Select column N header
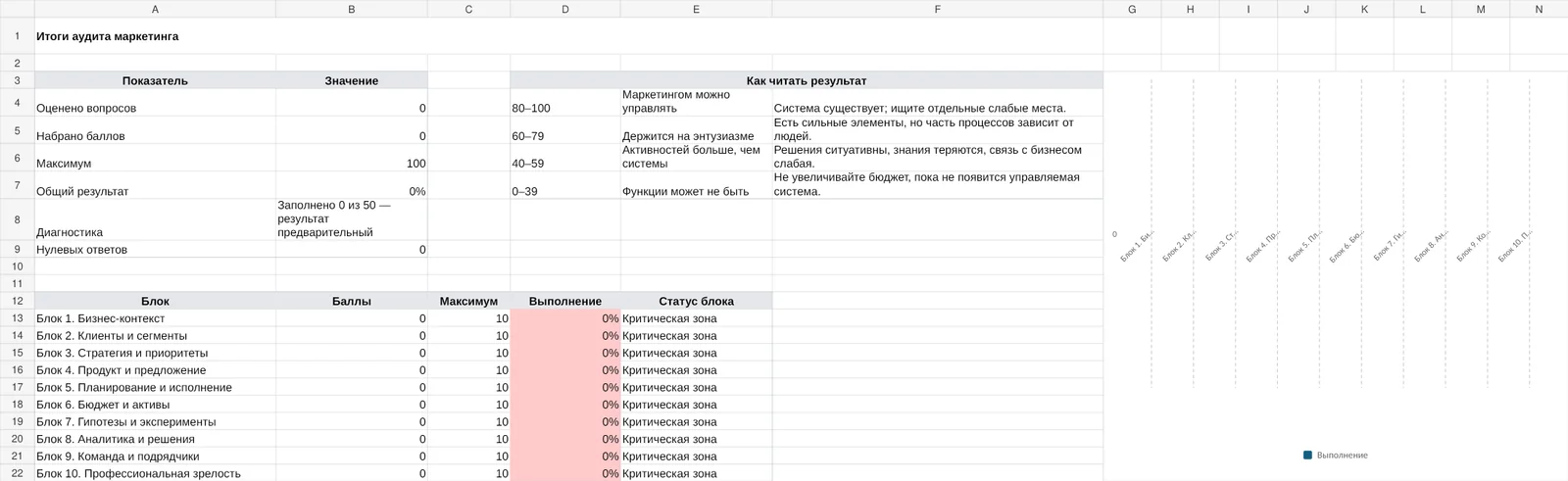 [1539, 9]
